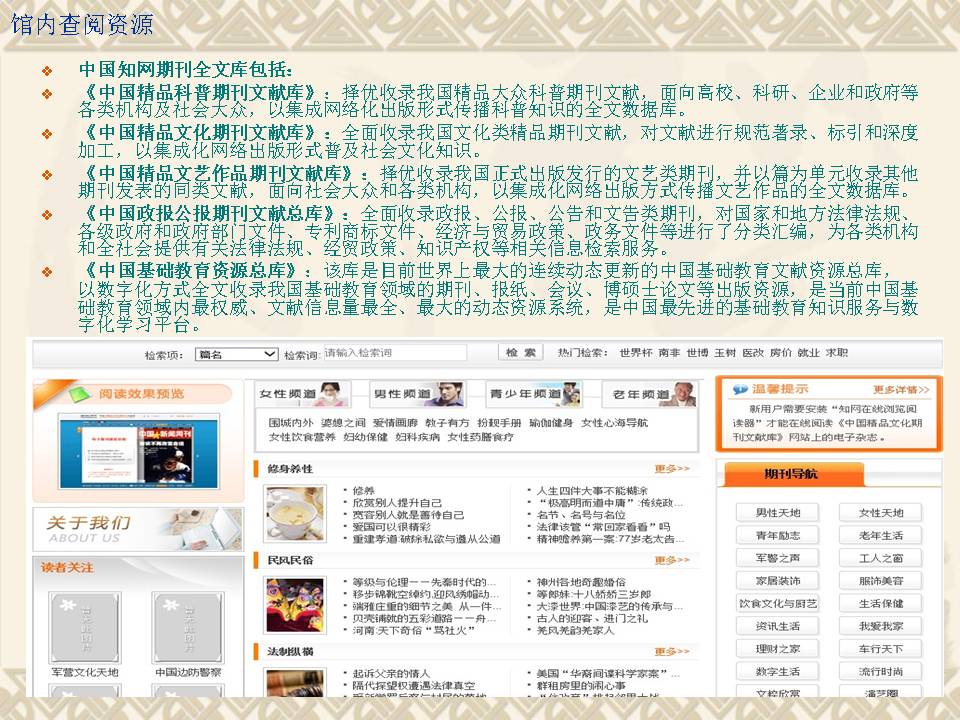Click 更多 link beside 修身养性 section
960x720 pixels.
pos(672,468)
